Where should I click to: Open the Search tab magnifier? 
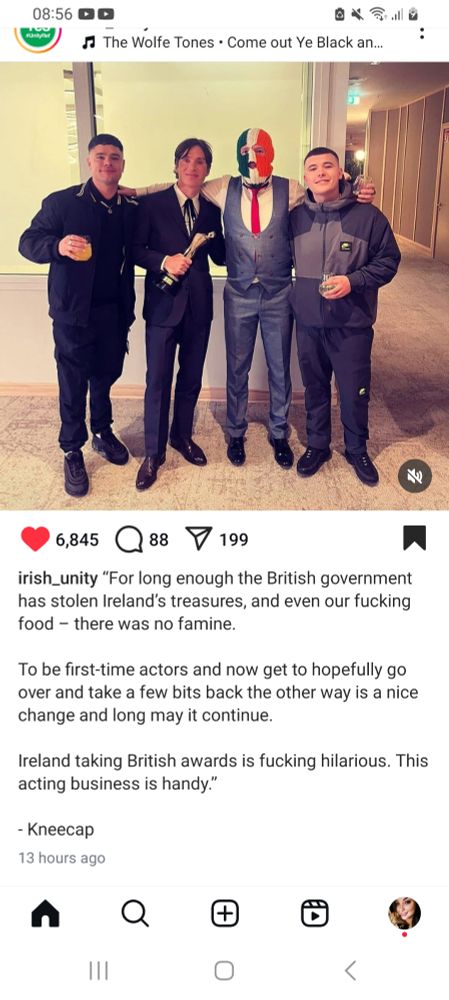(x=135, y=914)
